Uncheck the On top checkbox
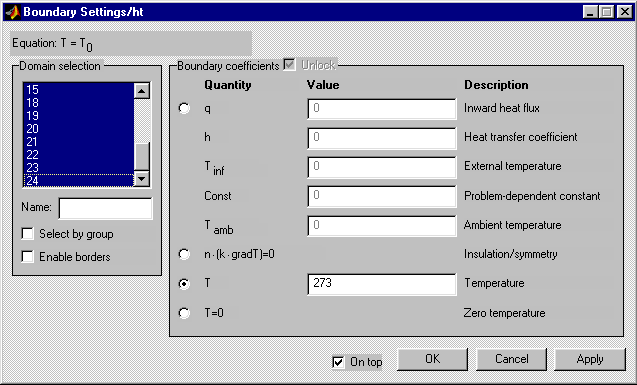The image size is (637, 385). 338,361
